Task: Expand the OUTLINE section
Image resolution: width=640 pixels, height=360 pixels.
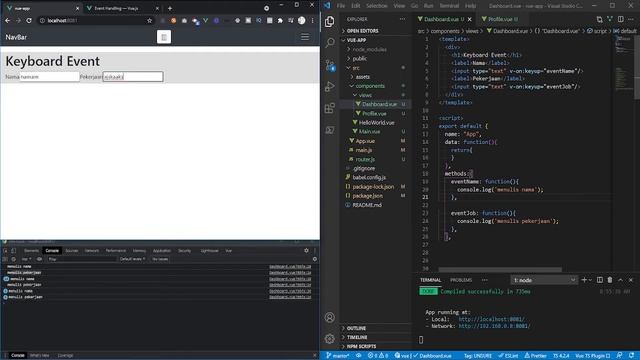Action: [375, 328]
